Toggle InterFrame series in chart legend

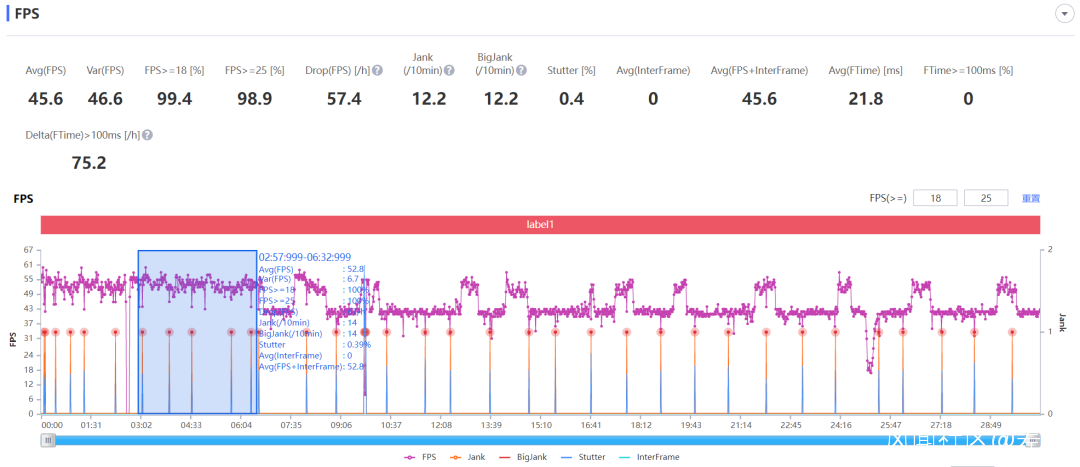pos(649,457)
